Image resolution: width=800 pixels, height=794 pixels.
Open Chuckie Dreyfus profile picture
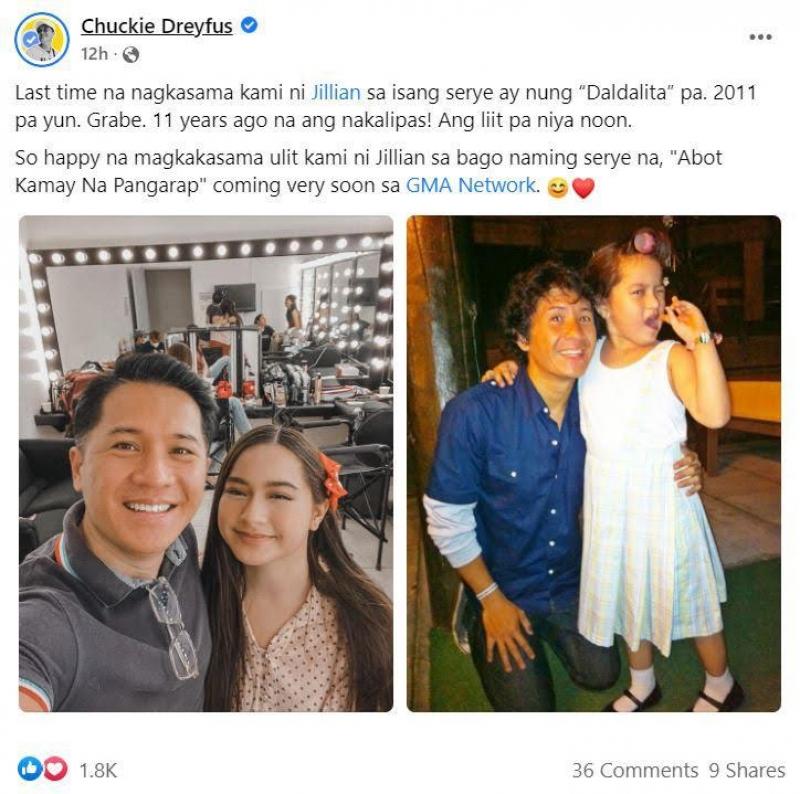tap(41, 39)
